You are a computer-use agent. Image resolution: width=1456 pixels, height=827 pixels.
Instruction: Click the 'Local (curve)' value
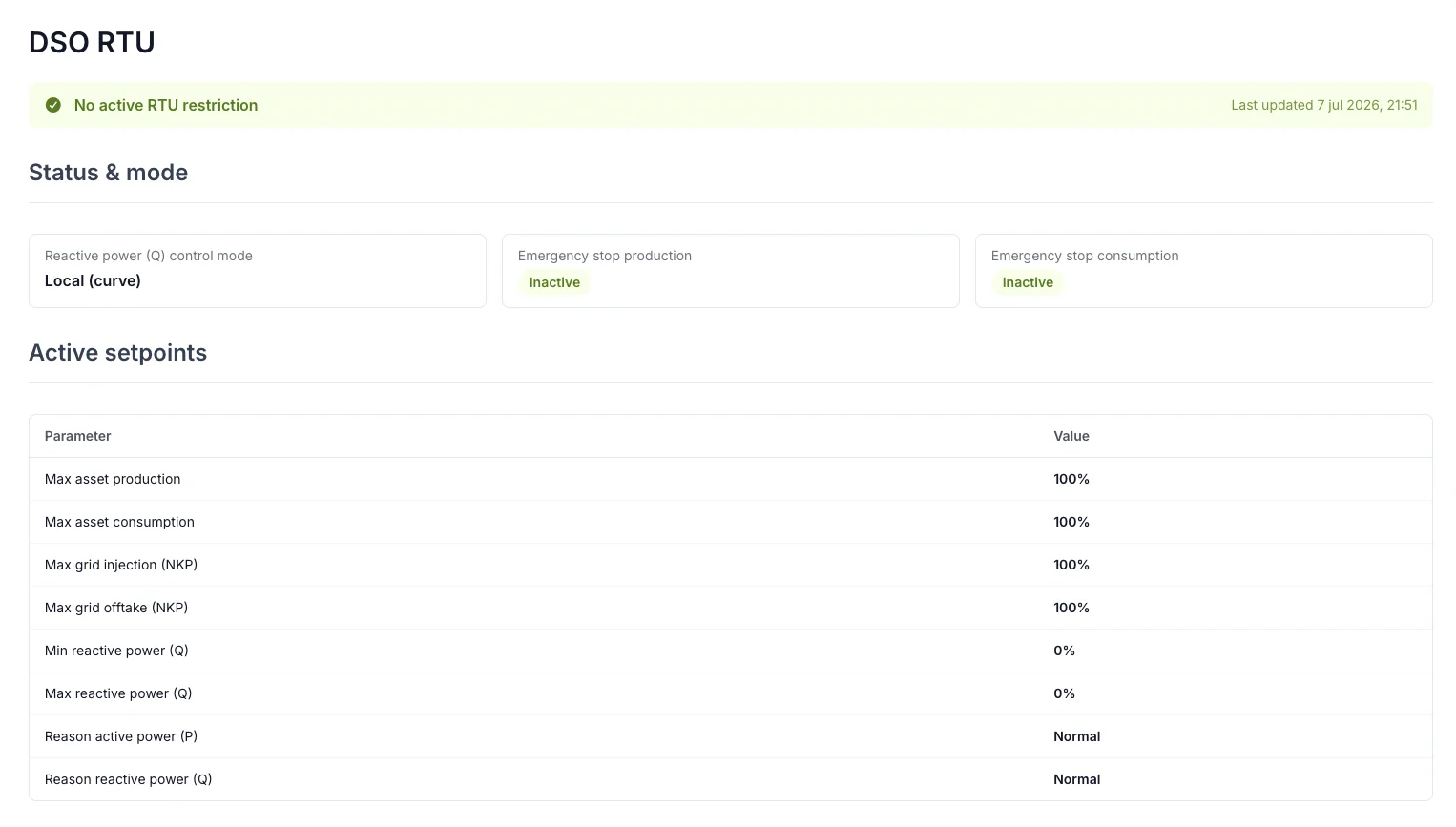(x=93, y=280)
